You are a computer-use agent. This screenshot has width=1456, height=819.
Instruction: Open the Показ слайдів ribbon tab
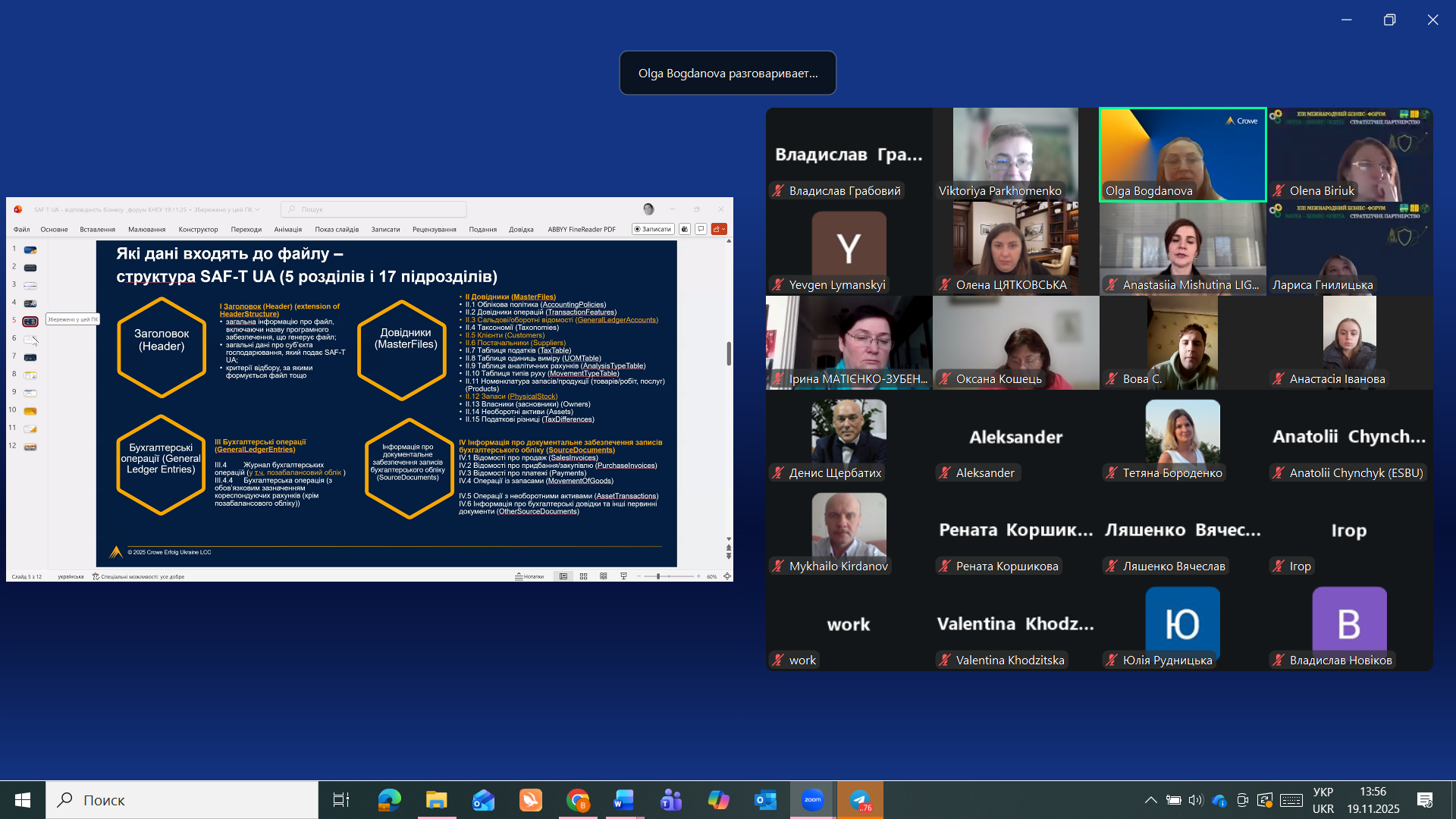(337, 229)
